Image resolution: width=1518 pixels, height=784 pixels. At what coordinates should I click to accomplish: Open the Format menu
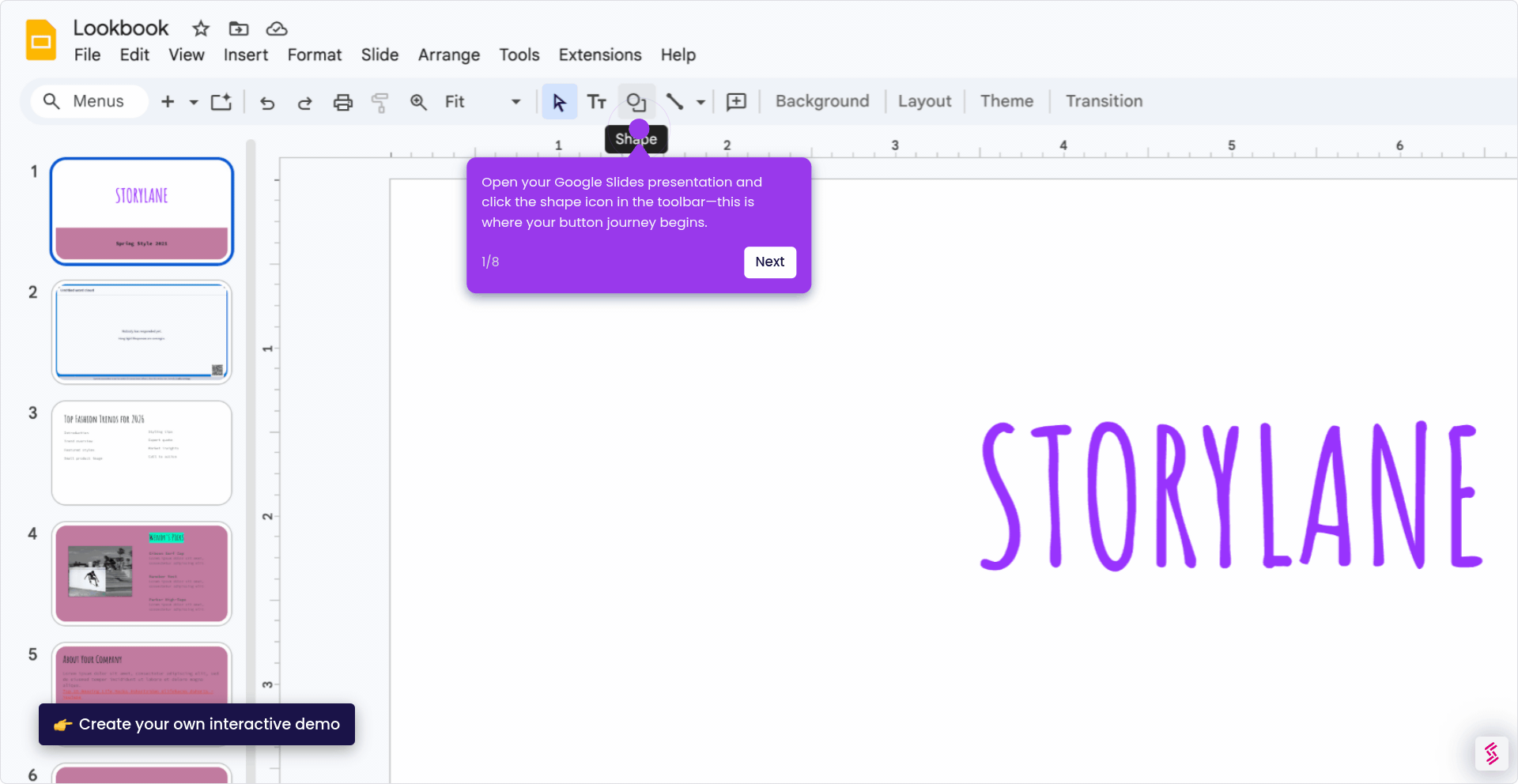(315, 55)
